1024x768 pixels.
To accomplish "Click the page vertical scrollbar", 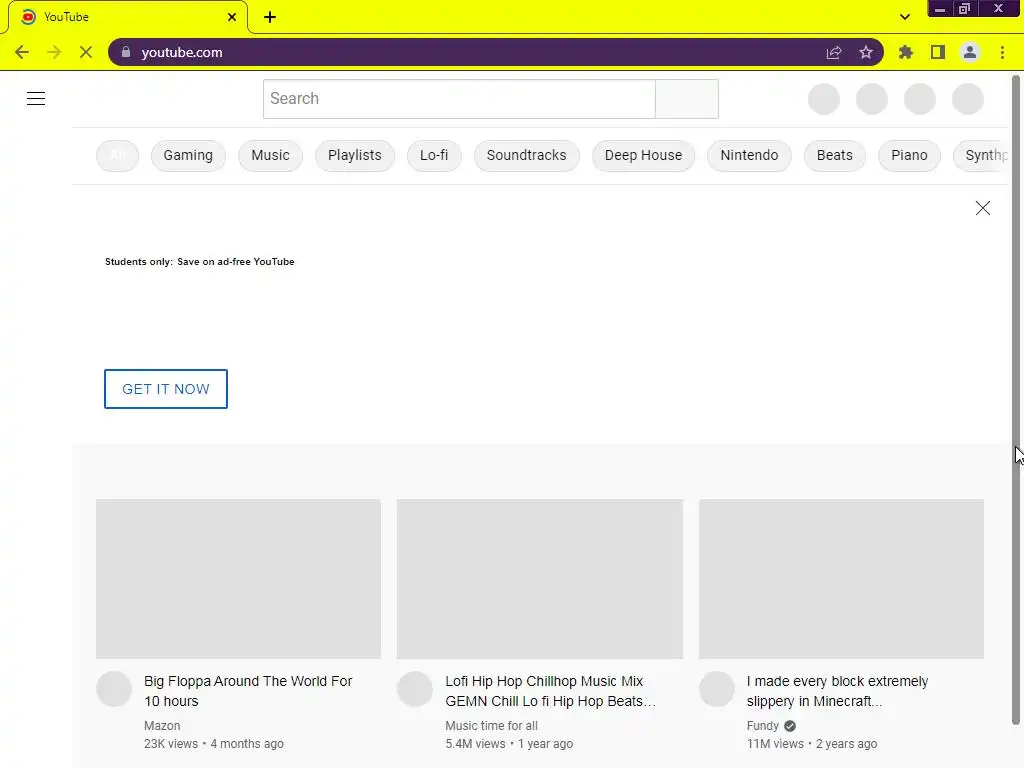I will (1016, 400).
